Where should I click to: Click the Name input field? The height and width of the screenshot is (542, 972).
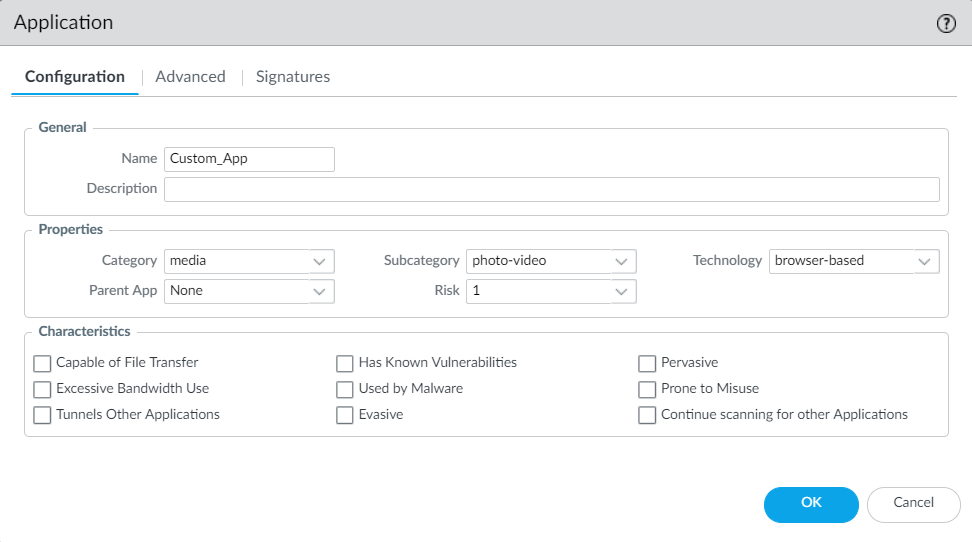coord(249,159)
